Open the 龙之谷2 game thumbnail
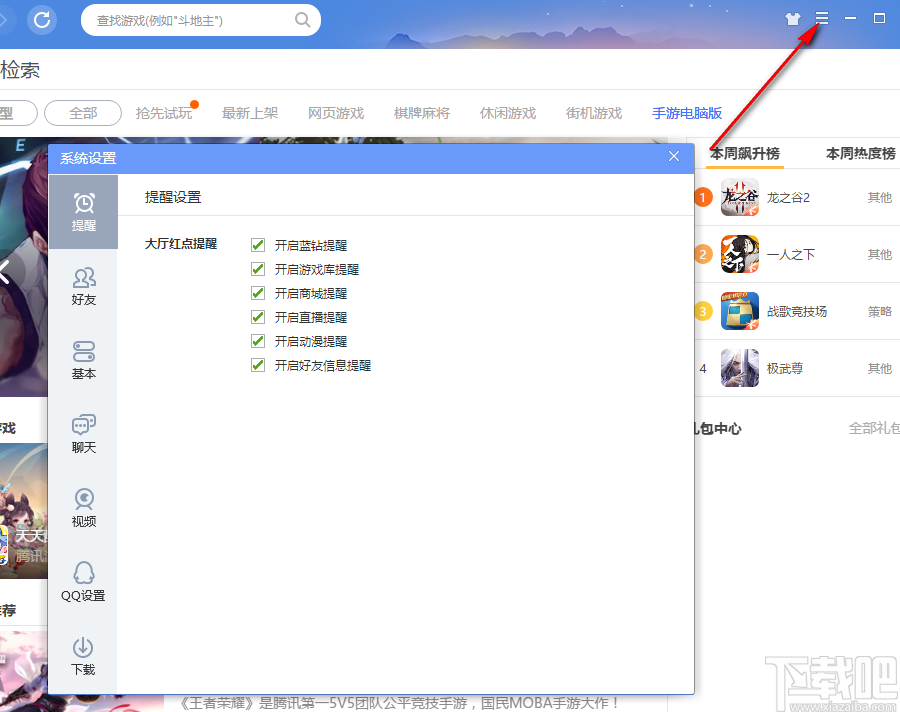 [739, 197]
